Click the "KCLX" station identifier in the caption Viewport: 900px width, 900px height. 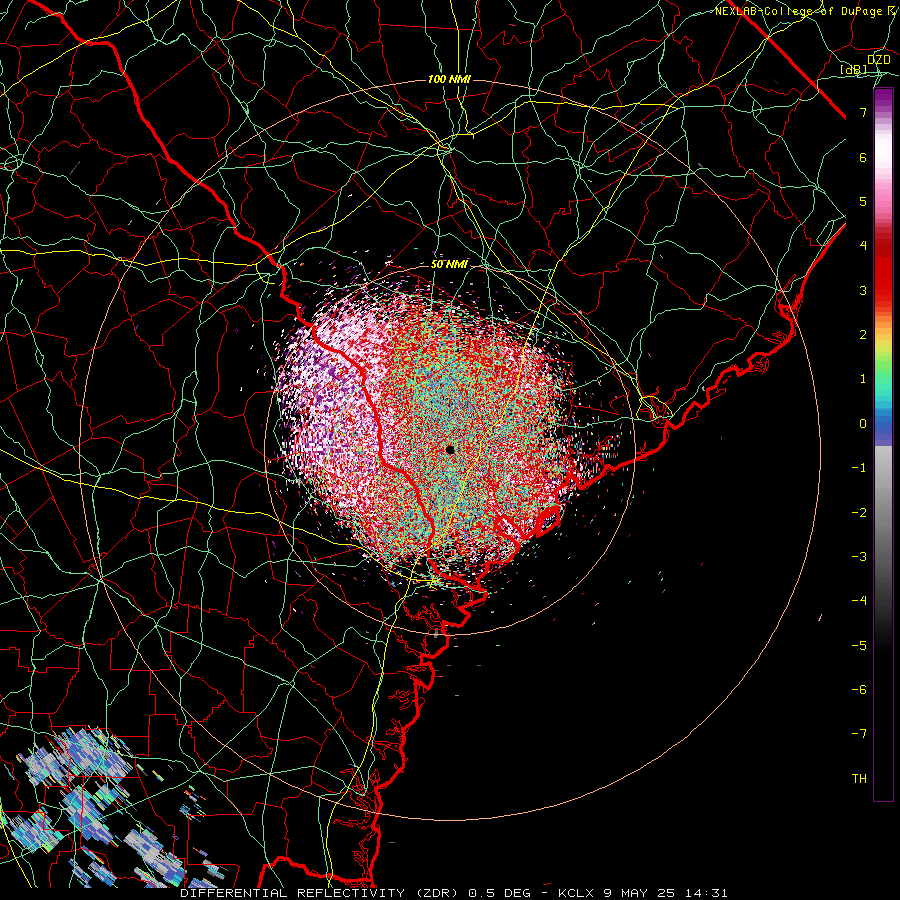[576, 893]
